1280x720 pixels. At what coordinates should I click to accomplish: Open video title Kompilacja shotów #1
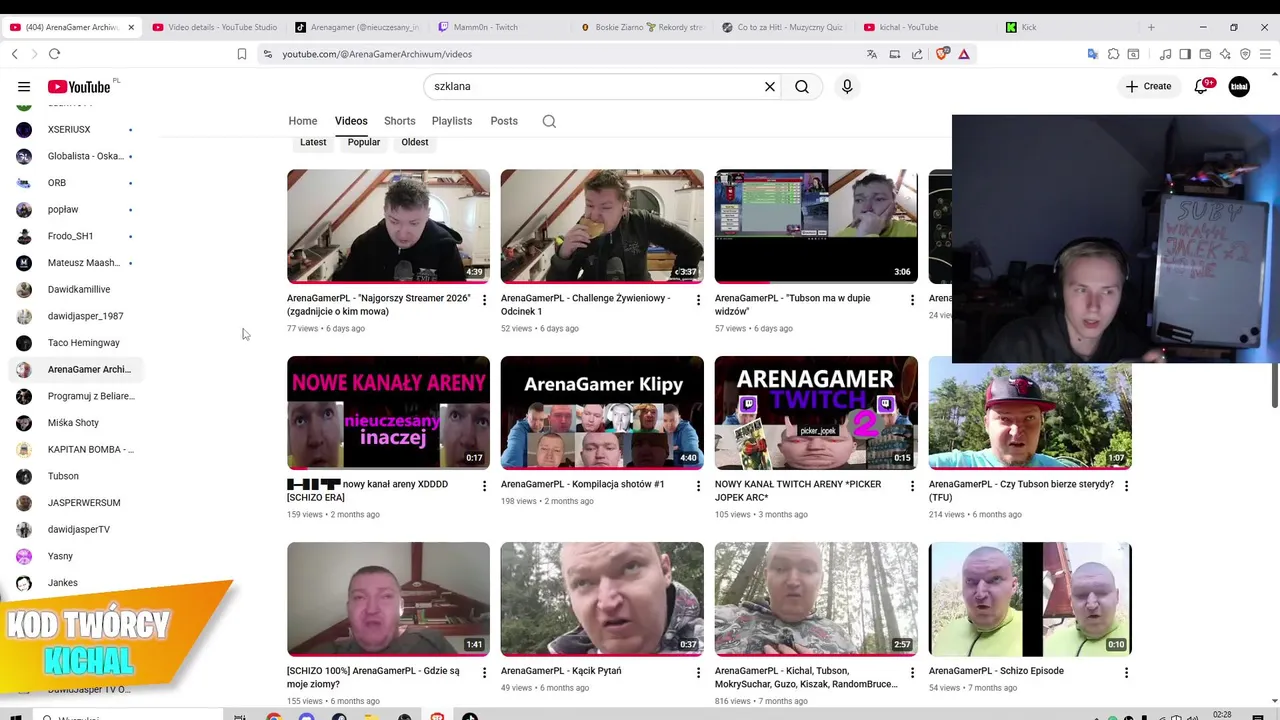(x=582, y=484)
